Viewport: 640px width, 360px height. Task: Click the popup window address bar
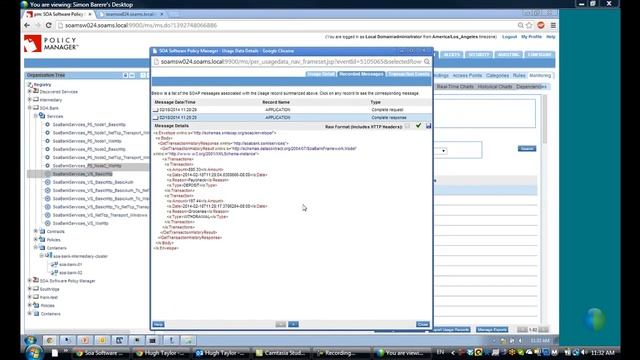pos(291,62)
